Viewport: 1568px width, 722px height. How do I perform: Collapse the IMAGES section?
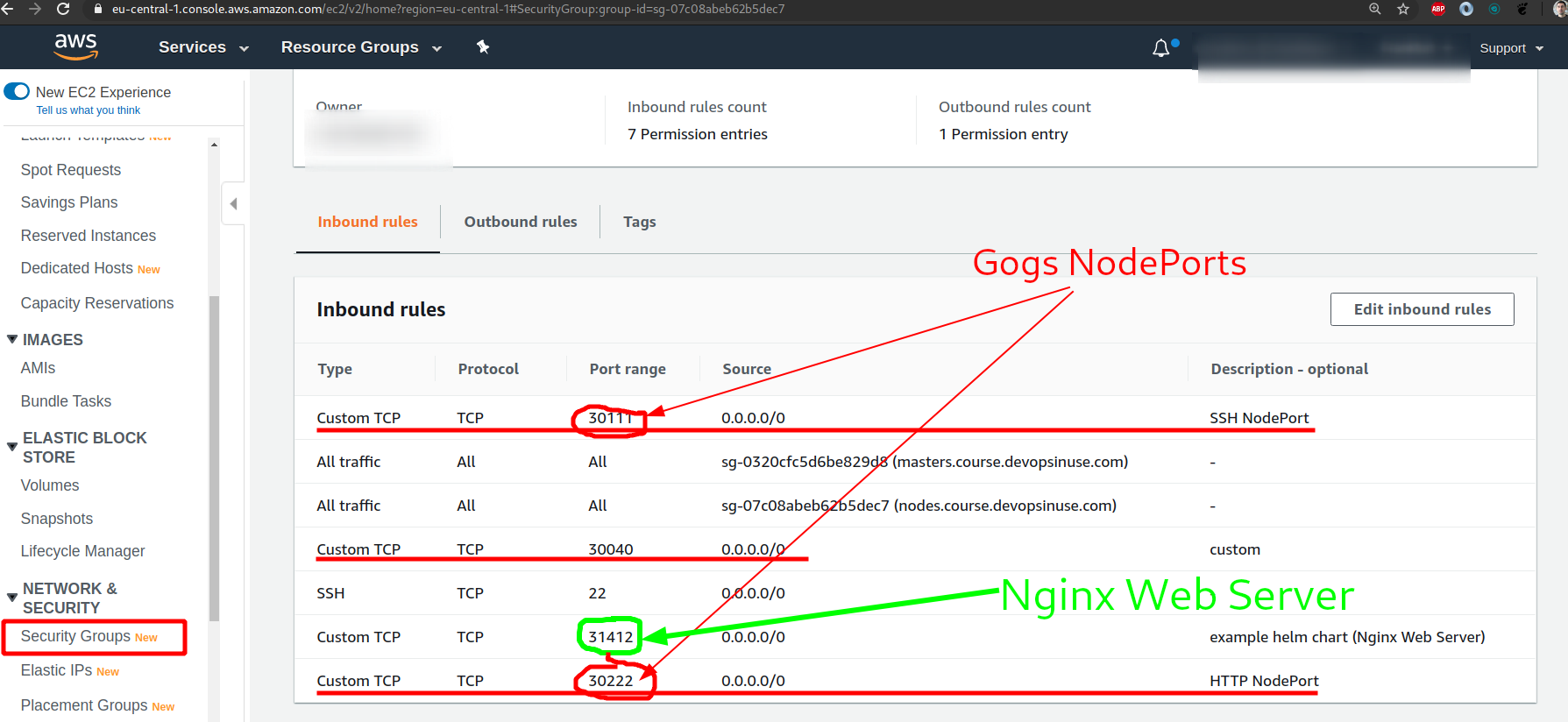[x=12, y=339]
